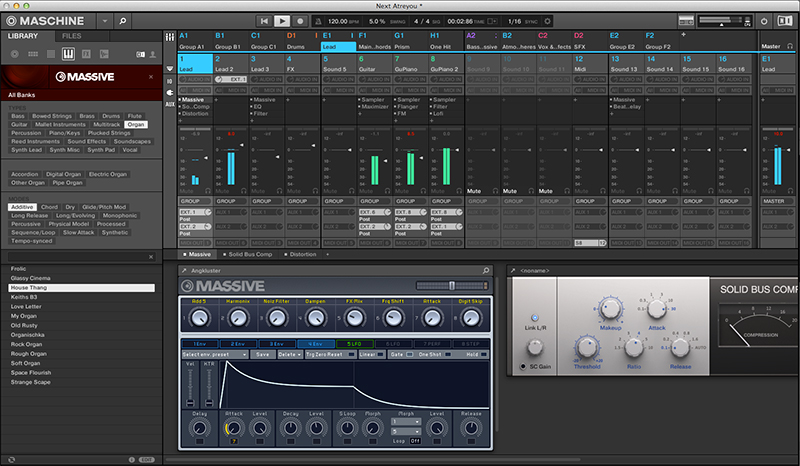Click the search magnifier icon beside Maschine logo

tap(121, 20)
